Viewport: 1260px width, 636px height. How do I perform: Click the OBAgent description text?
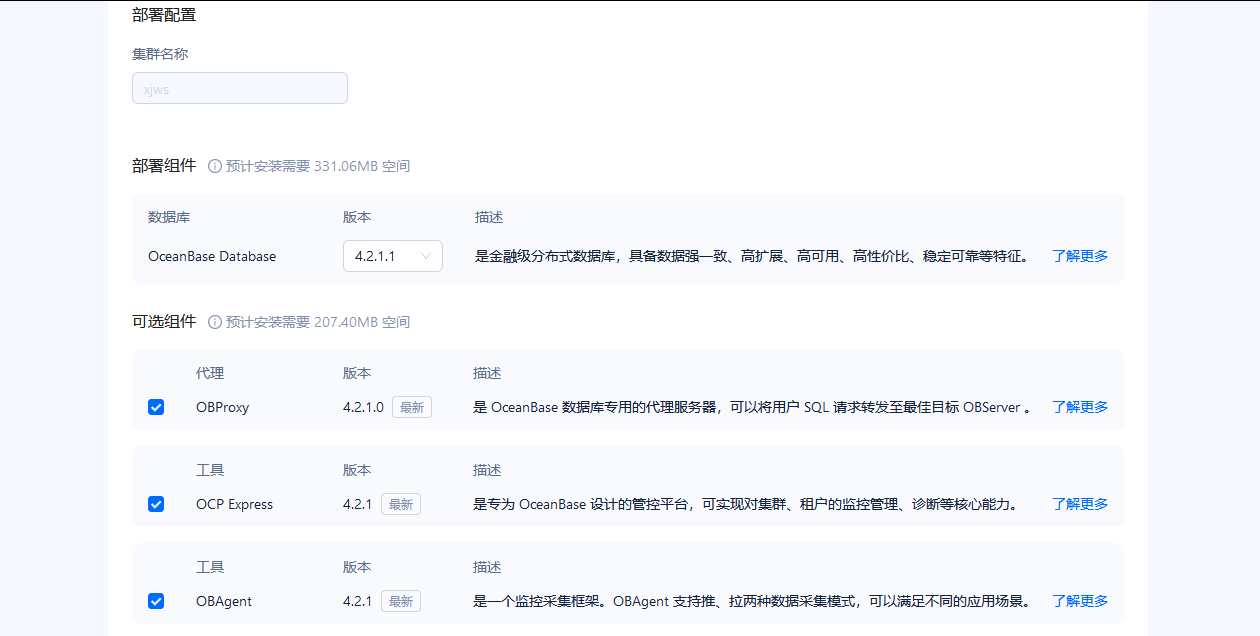coord(752,601)
